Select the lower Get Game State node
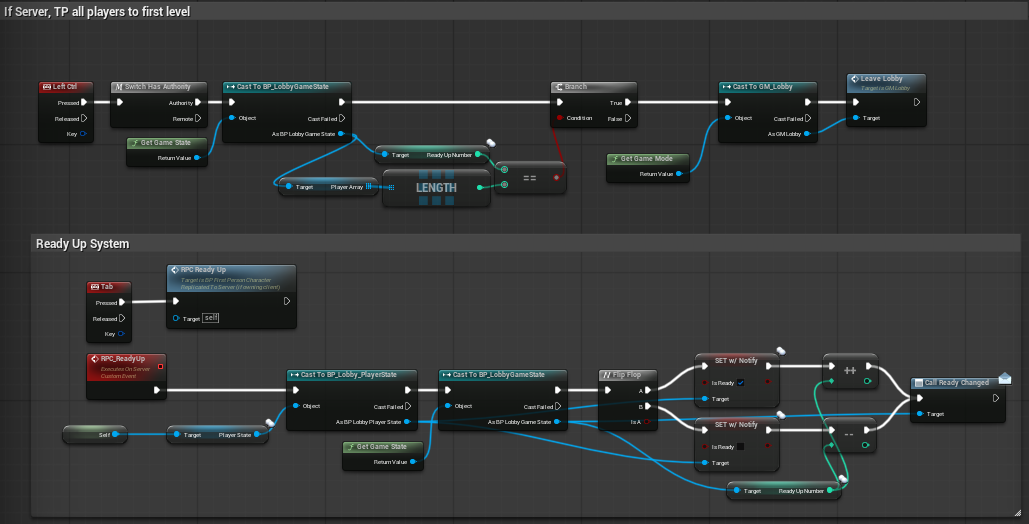The width and height of the screenshot is (1029, 524). tap(383, 455)
